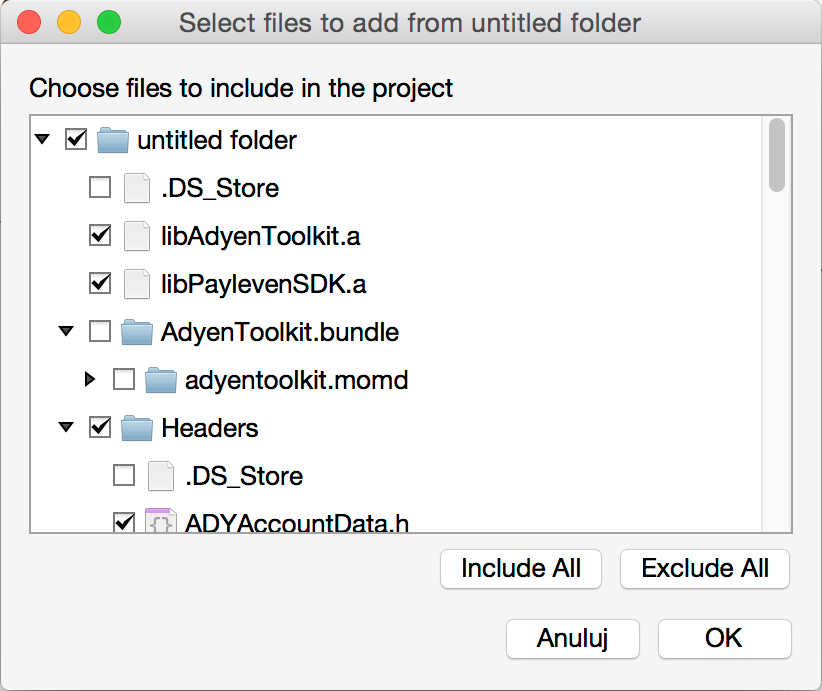
Task: Click the file icon beside libAdyenToolkit.a
Action: pos(137,236)
